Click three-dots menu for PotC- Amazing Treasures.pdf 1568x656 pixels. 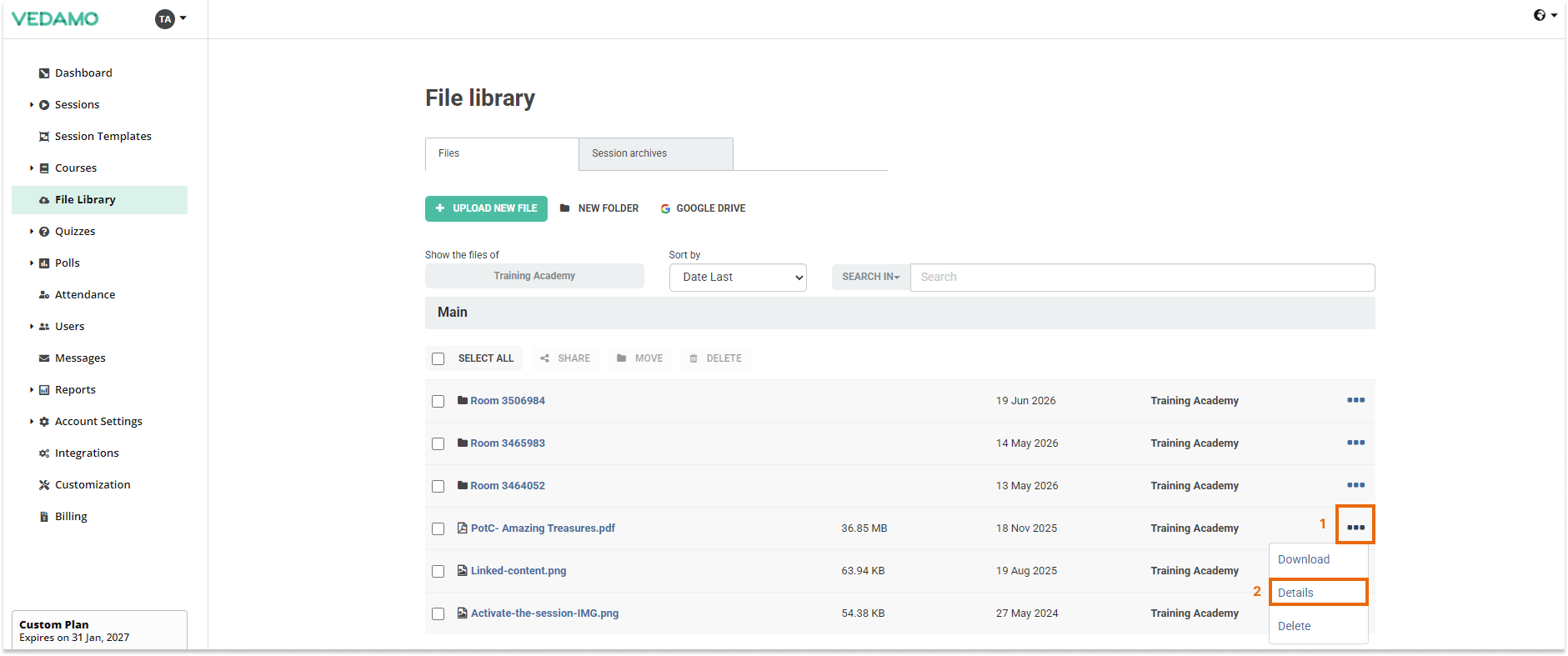pyautogui.click(x=1356, y=528)
